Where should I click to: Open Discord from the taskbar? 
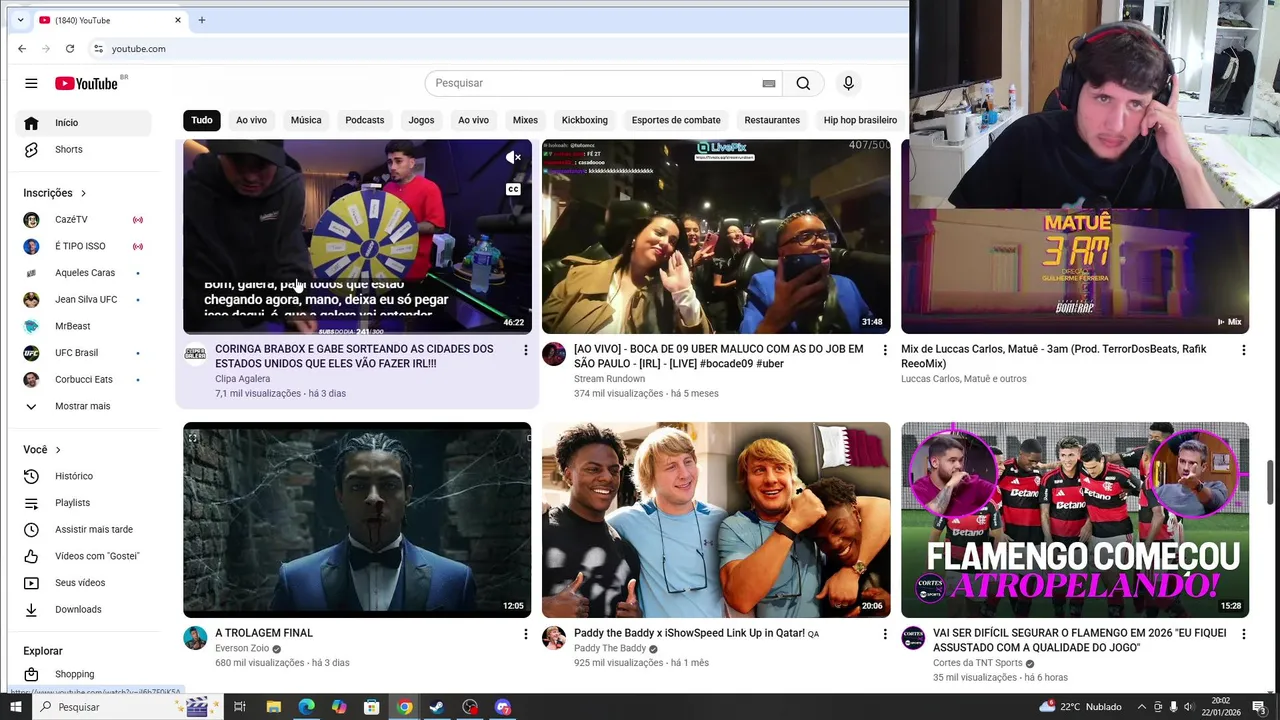pos(503,707)
